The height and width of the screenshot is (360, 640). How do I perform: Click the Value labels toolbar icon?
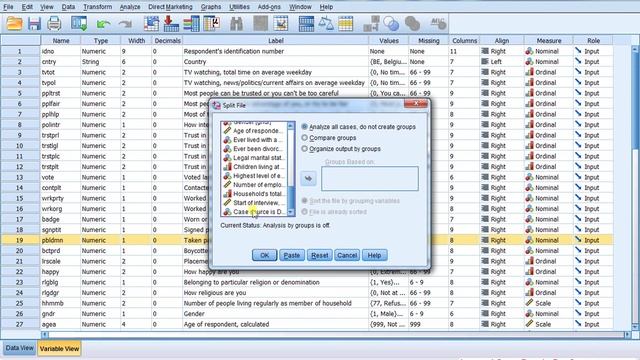point(371,24)
